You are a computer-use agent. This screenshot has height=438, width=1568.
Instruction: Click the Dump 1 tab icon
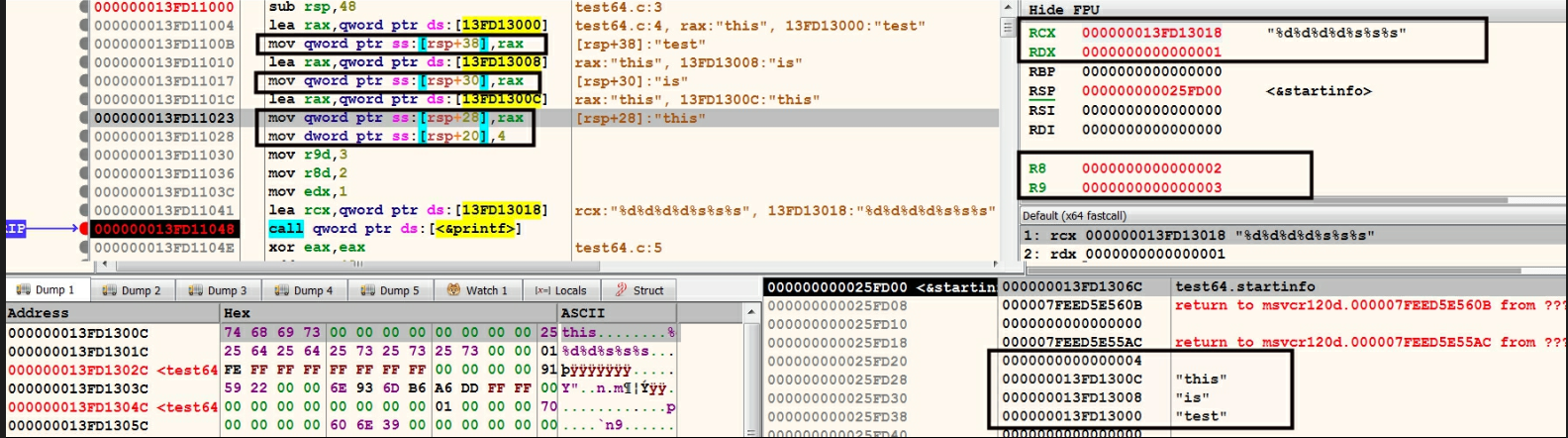[x=24, y=290]
